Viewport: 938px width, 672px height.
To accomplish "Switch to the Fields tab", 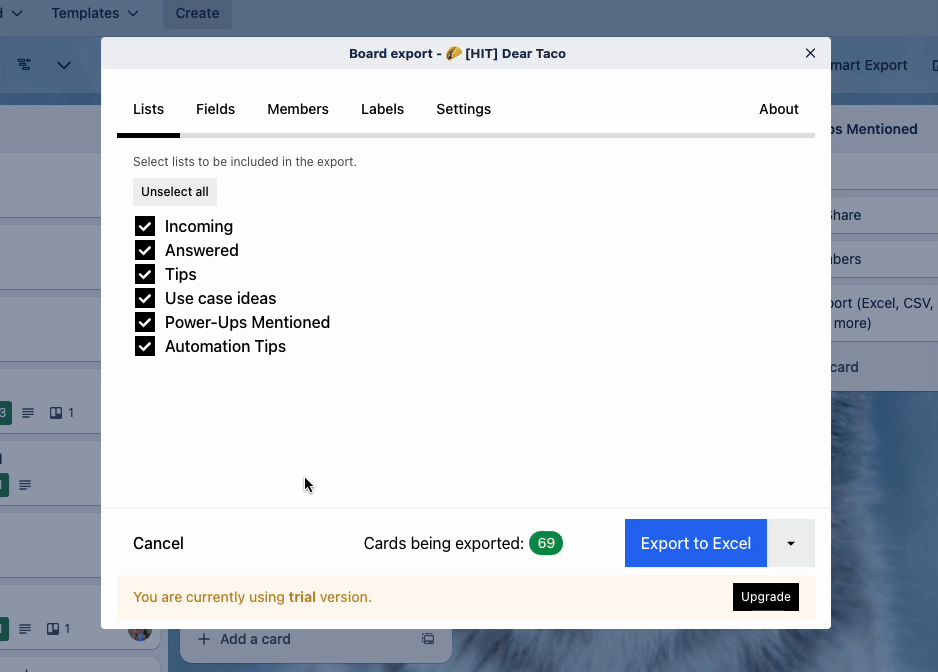I will (x=215, y=109).
